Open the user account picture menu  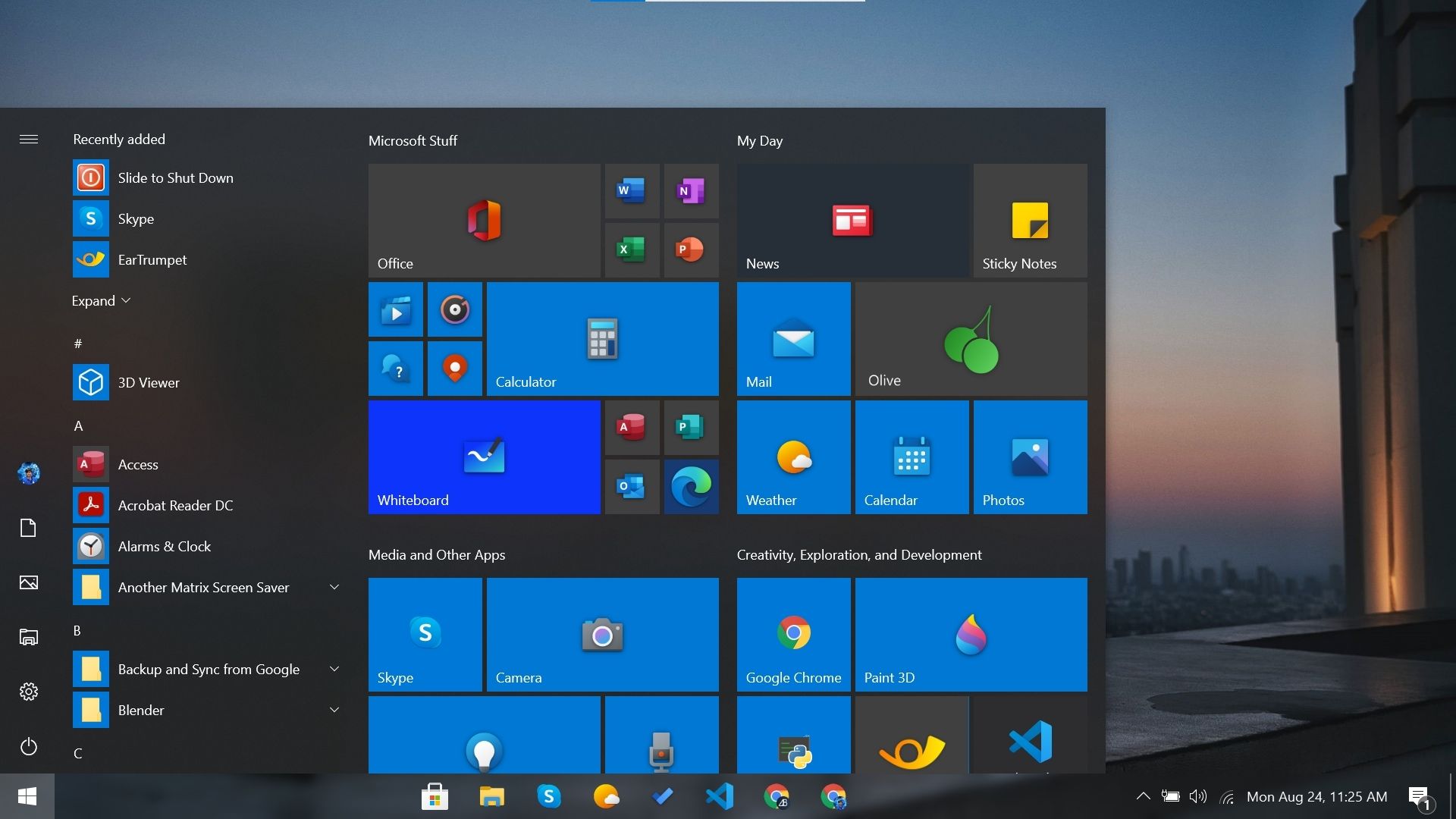(29, 473)
